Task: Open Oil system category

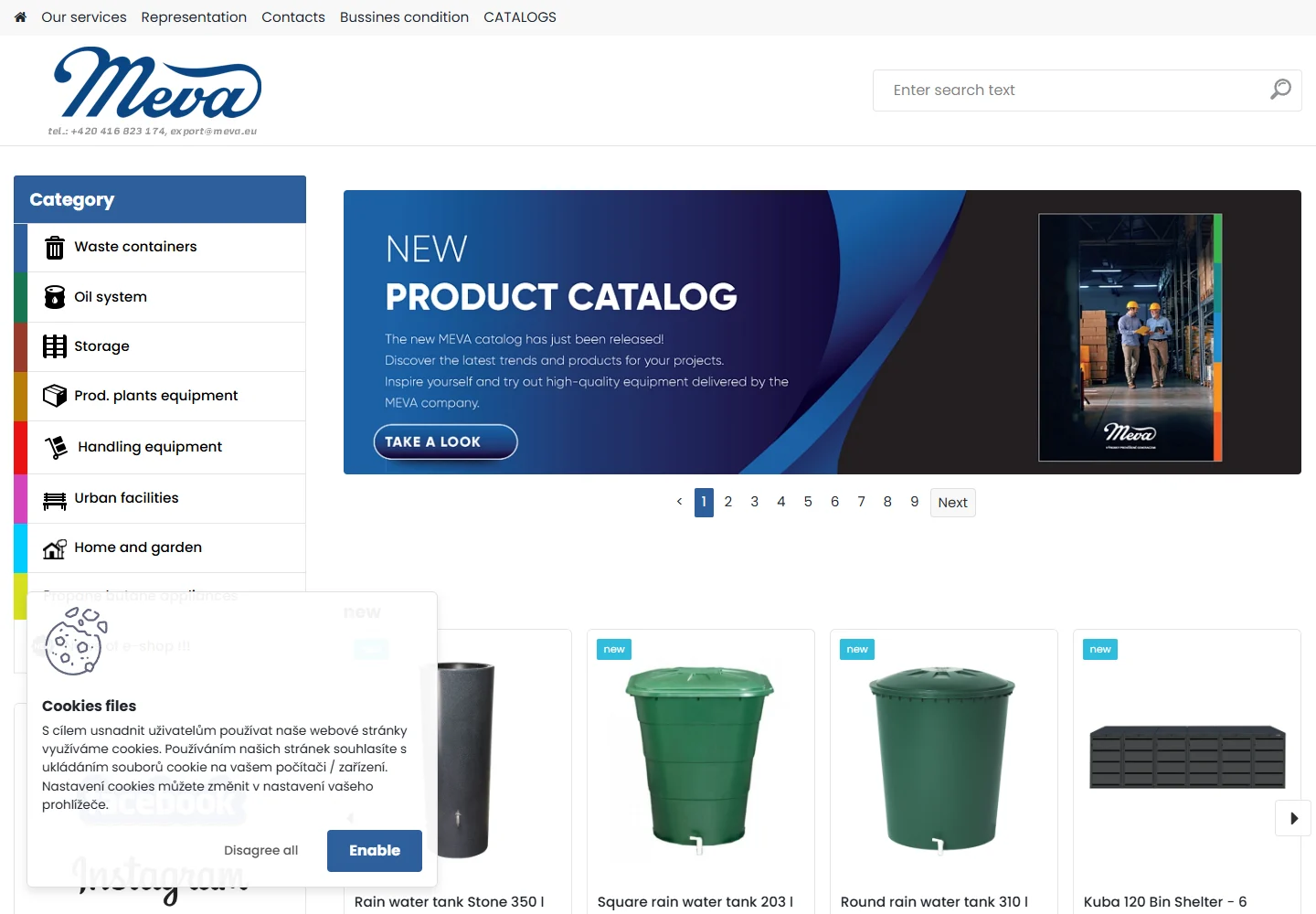Action: coord(160,297)
